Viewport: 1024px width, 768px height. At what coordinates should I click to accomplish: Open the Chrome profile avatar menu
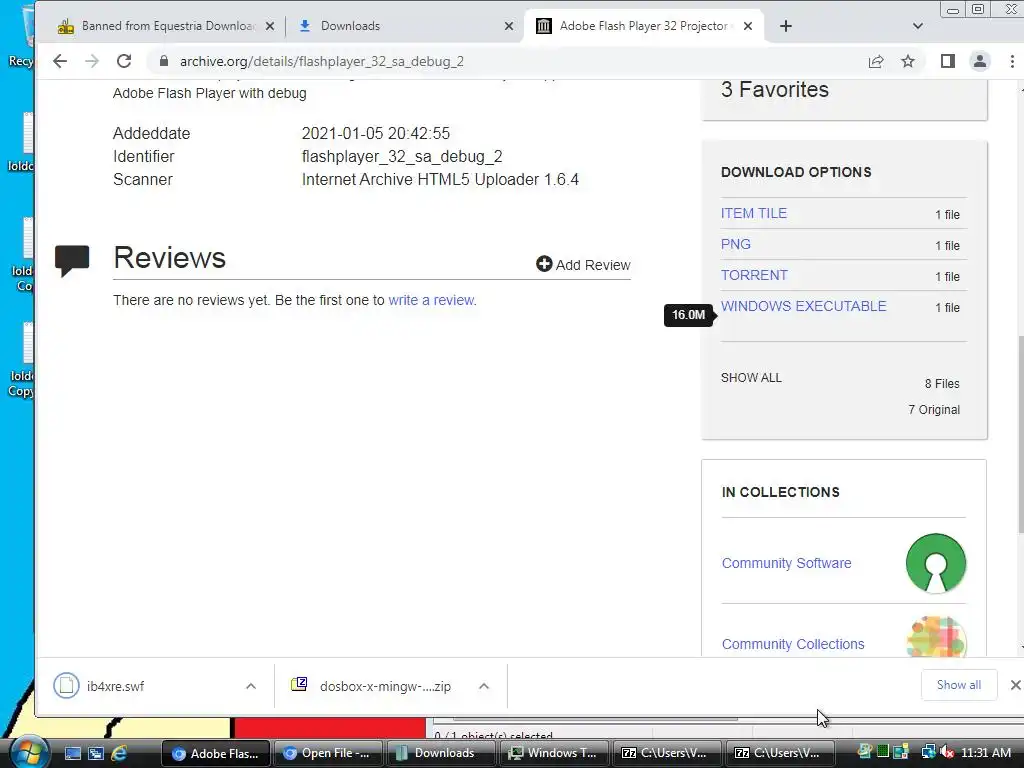coord(980,61)
